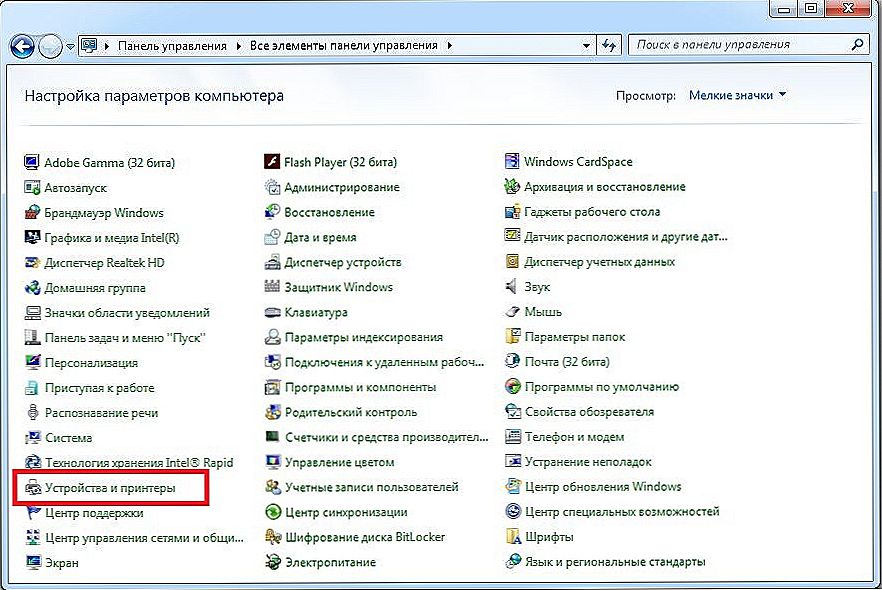882x590 pixels.
Task: Open the Диспетчер устройств icon
Action: (272, 262)
